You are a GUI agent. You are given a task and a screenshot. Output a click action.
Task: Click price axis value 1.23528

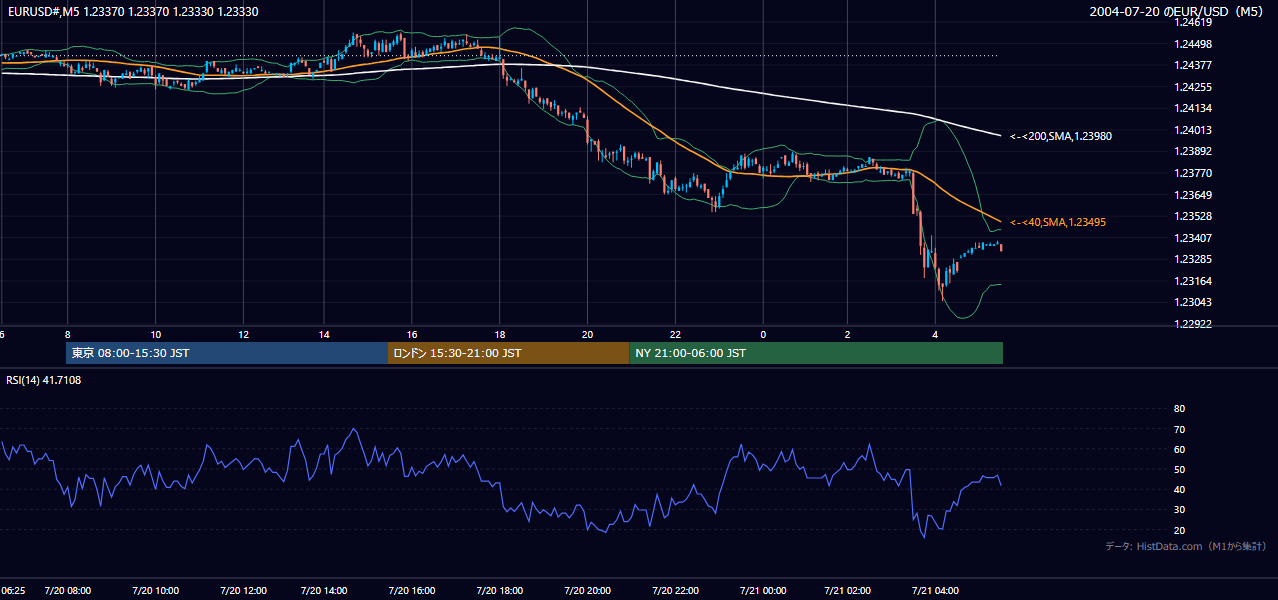(1193, 216)
